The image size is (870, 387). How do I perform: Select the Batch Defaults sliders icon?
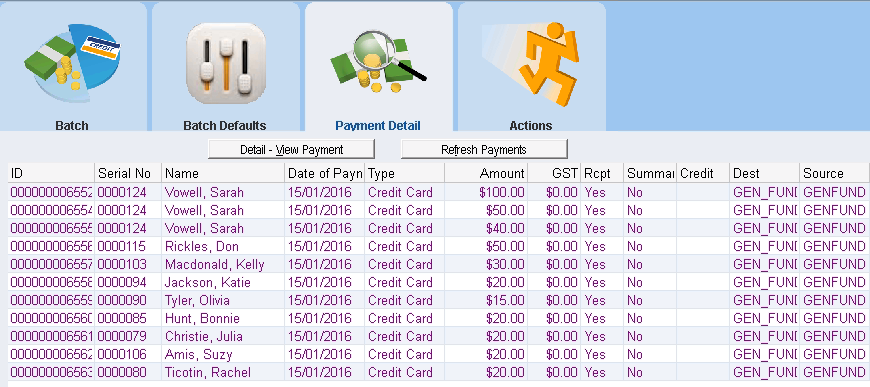pyautogui.click(x=226, y=63)
